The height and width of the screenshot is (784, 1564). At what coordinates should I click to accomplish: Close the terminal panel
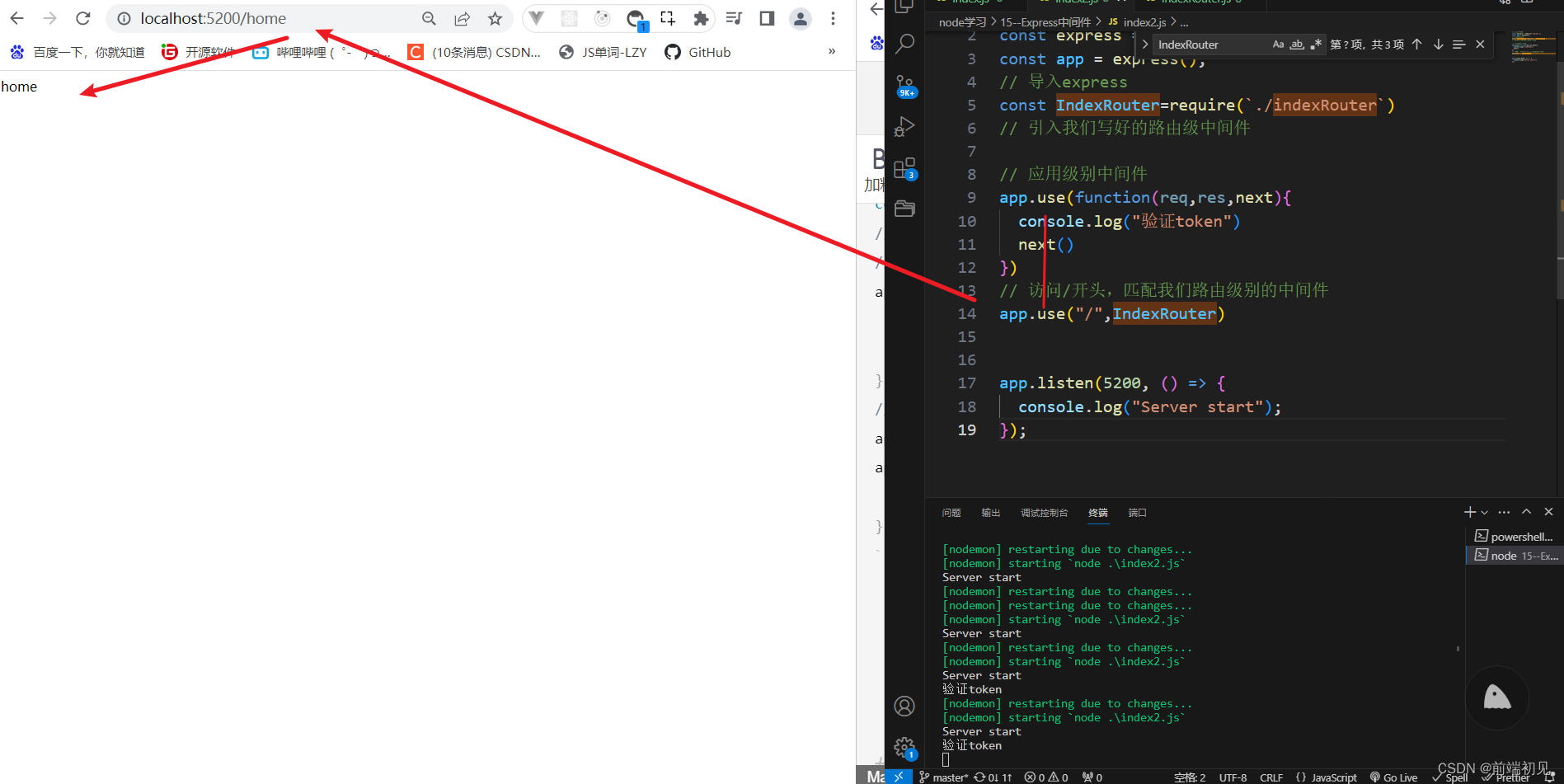point(1548,512)
